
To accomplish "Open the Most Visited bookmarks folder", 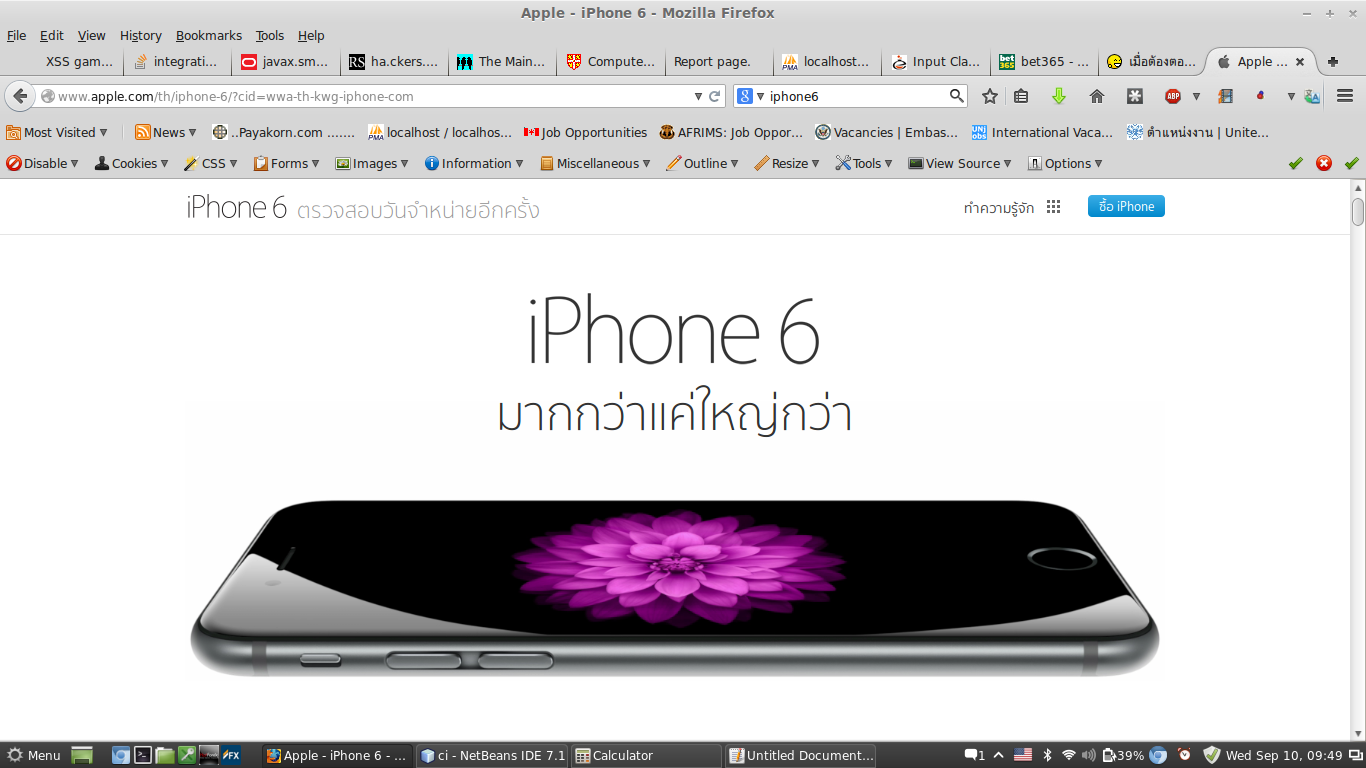I will pos(57,132).
